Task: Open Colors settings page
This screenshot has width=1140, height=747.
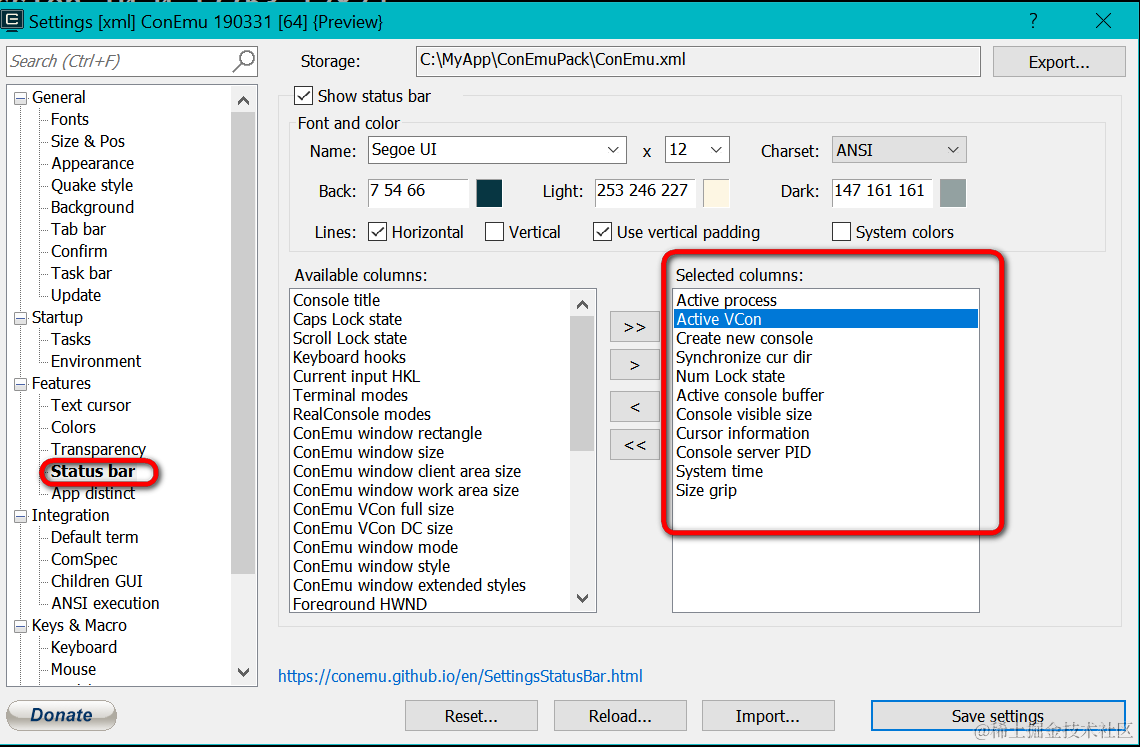Action: [x=73, y=428]
